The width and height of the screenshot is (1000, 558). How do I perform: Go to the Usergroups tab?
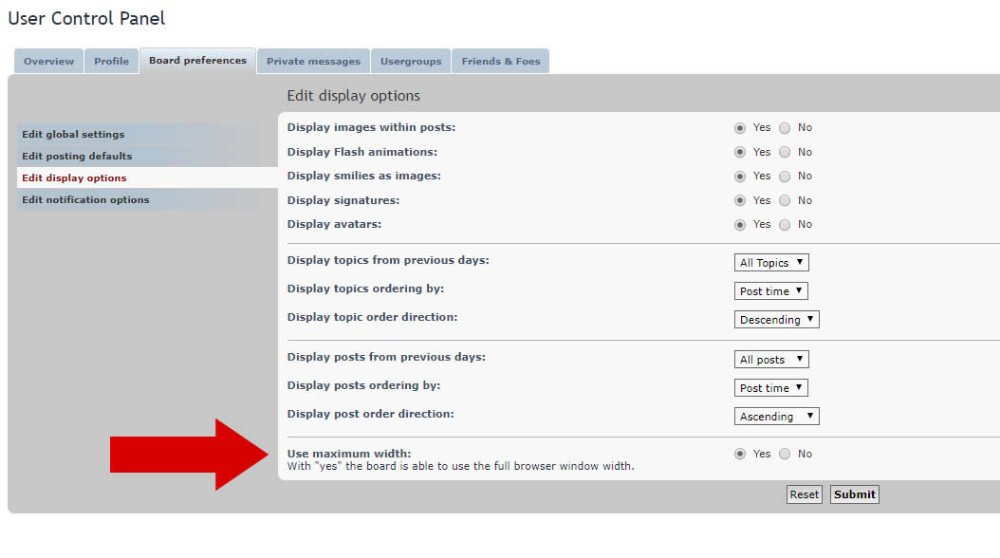coord(411,61)
